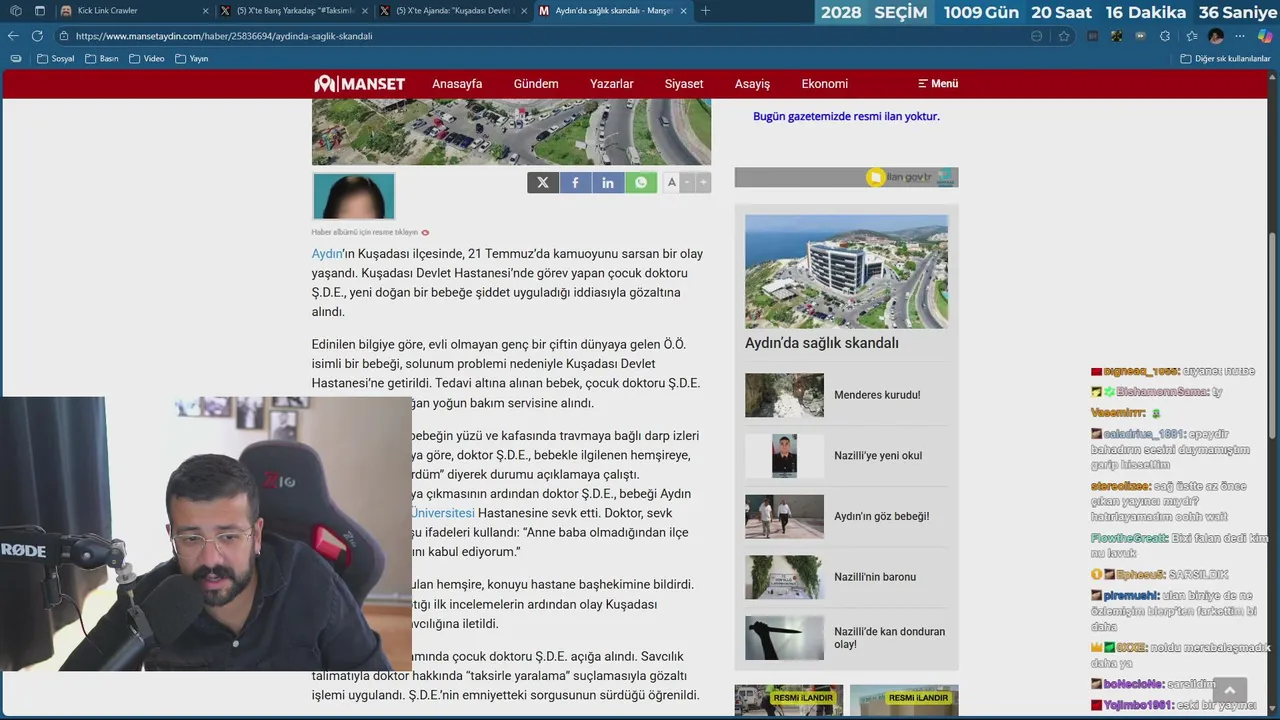The height and width of the screenshot is (720, 1280).
Task: Open the Edge workspaces icon
Action: [x=14, y=11]
